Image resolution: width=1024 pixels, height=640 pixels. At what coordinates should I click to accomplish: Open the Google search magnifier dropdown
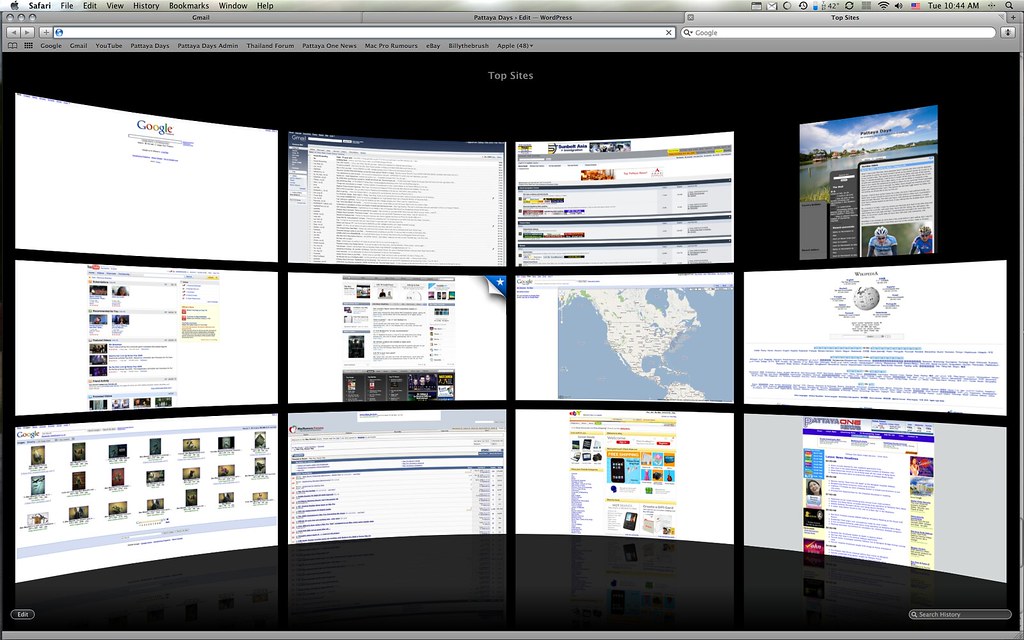coord(688,32)
